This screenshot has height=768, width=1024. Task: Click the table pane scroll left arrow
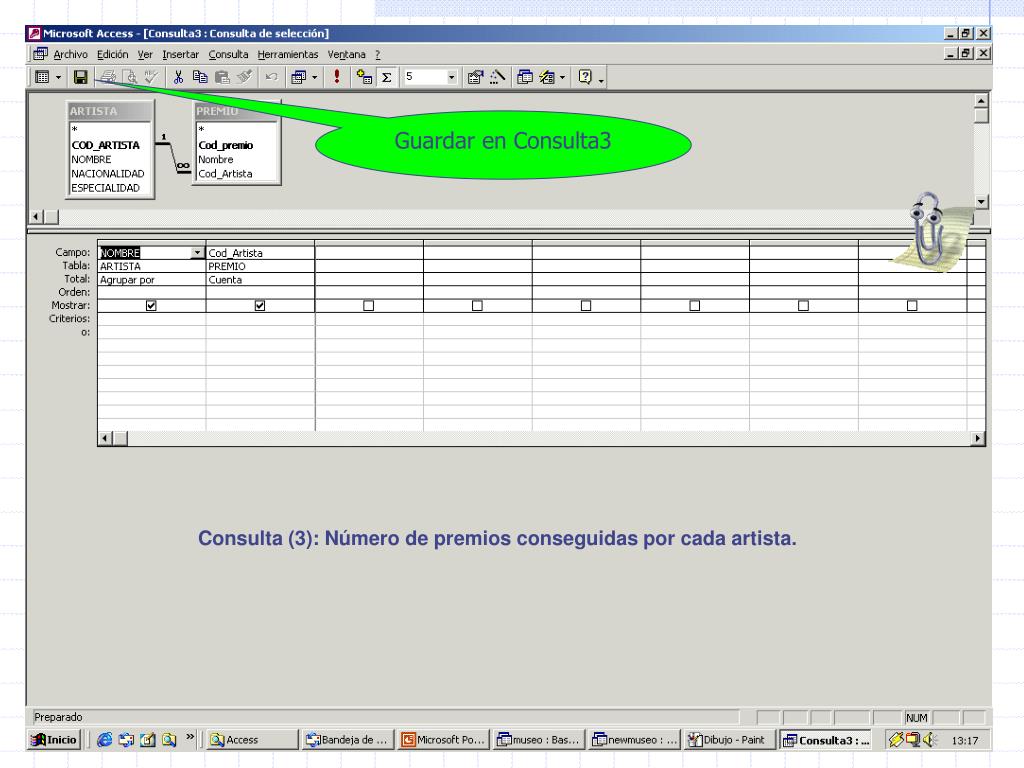(x=37, y=216)
